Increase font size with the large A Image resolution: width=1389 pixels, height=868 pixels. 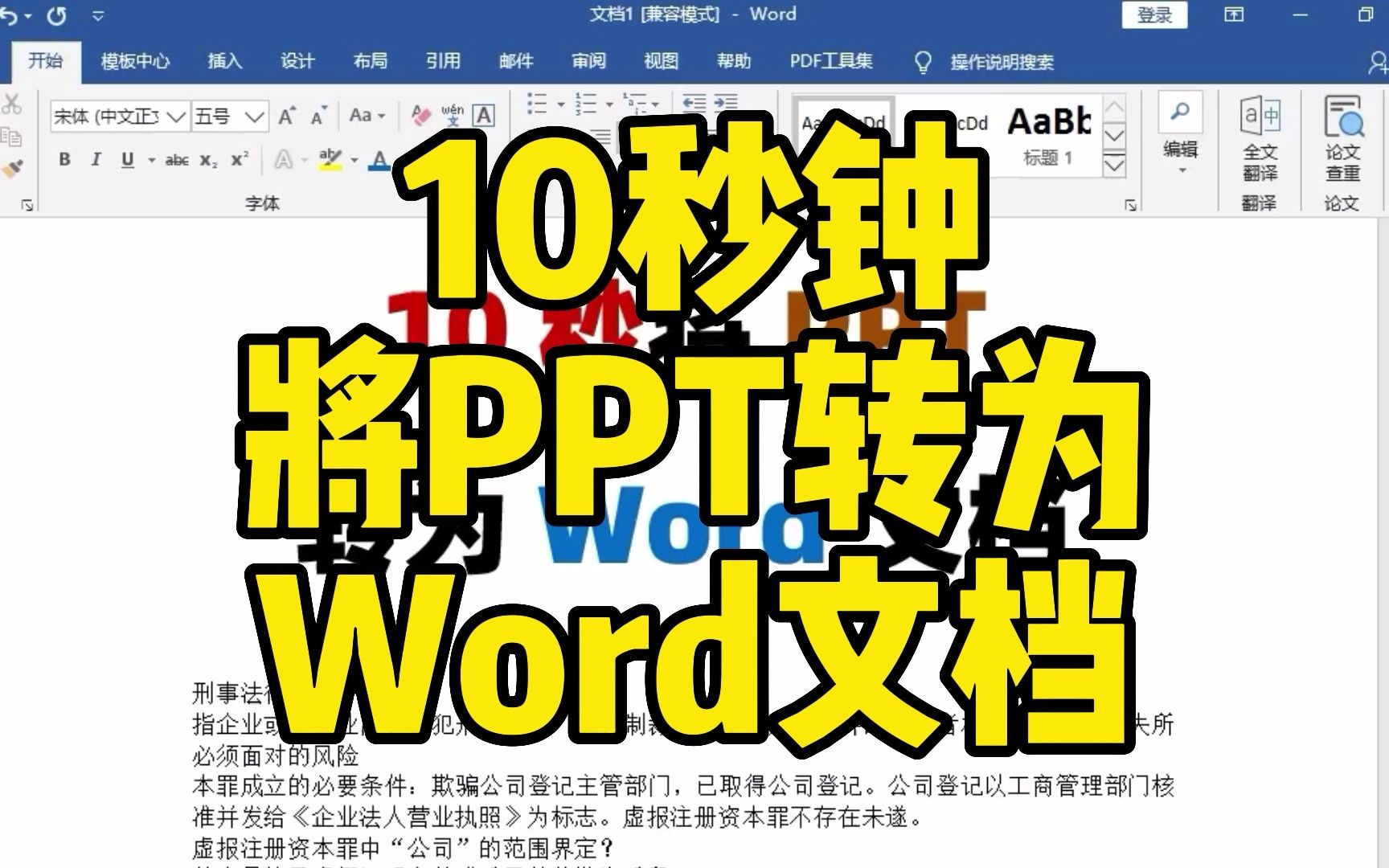(x=287, y=117)
